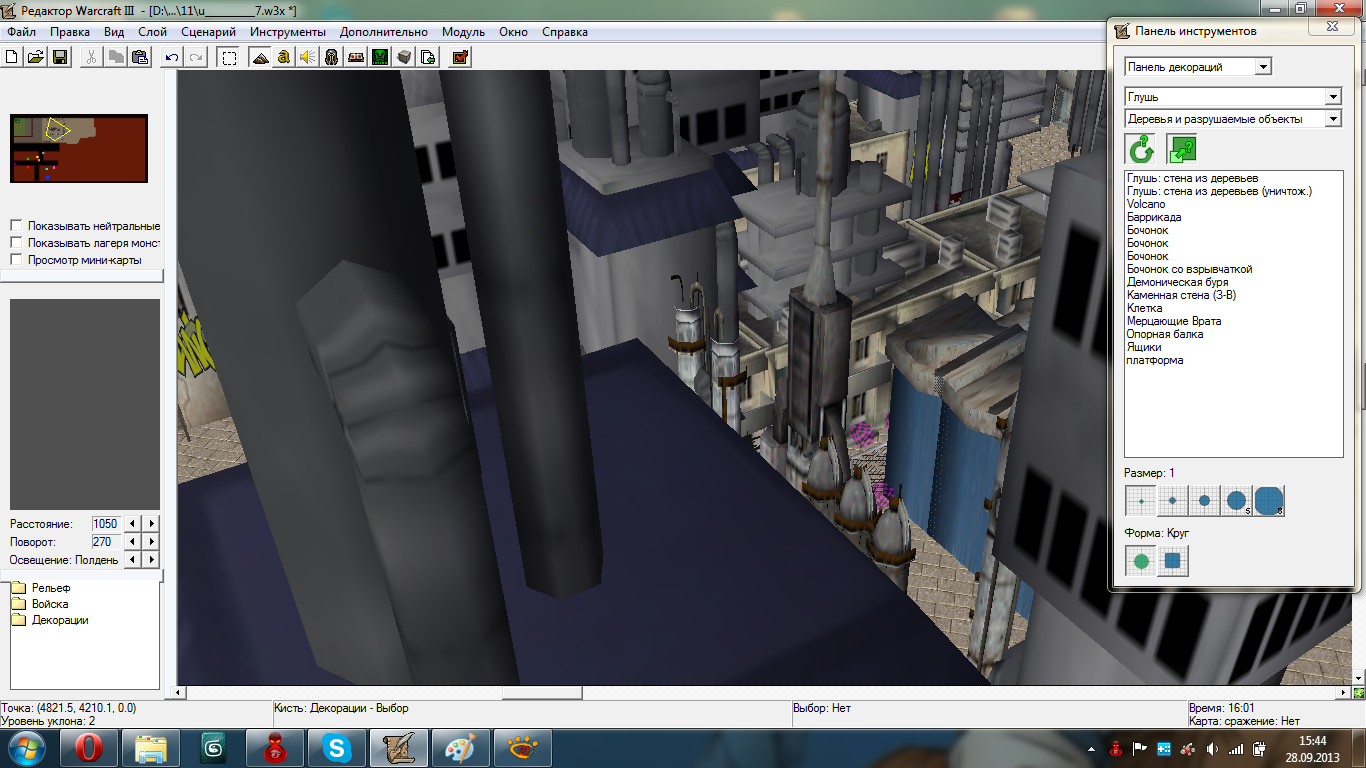1366x768 pixels.
Task: Select the smallest brush size 1
Action: 1140,500
